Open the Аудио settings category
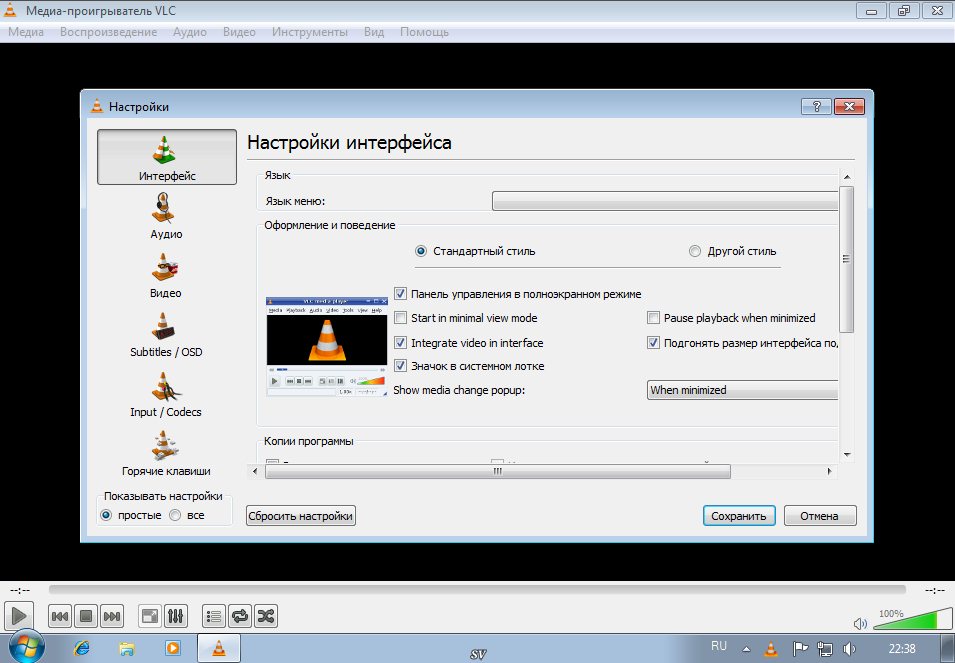 coord(166,215)
